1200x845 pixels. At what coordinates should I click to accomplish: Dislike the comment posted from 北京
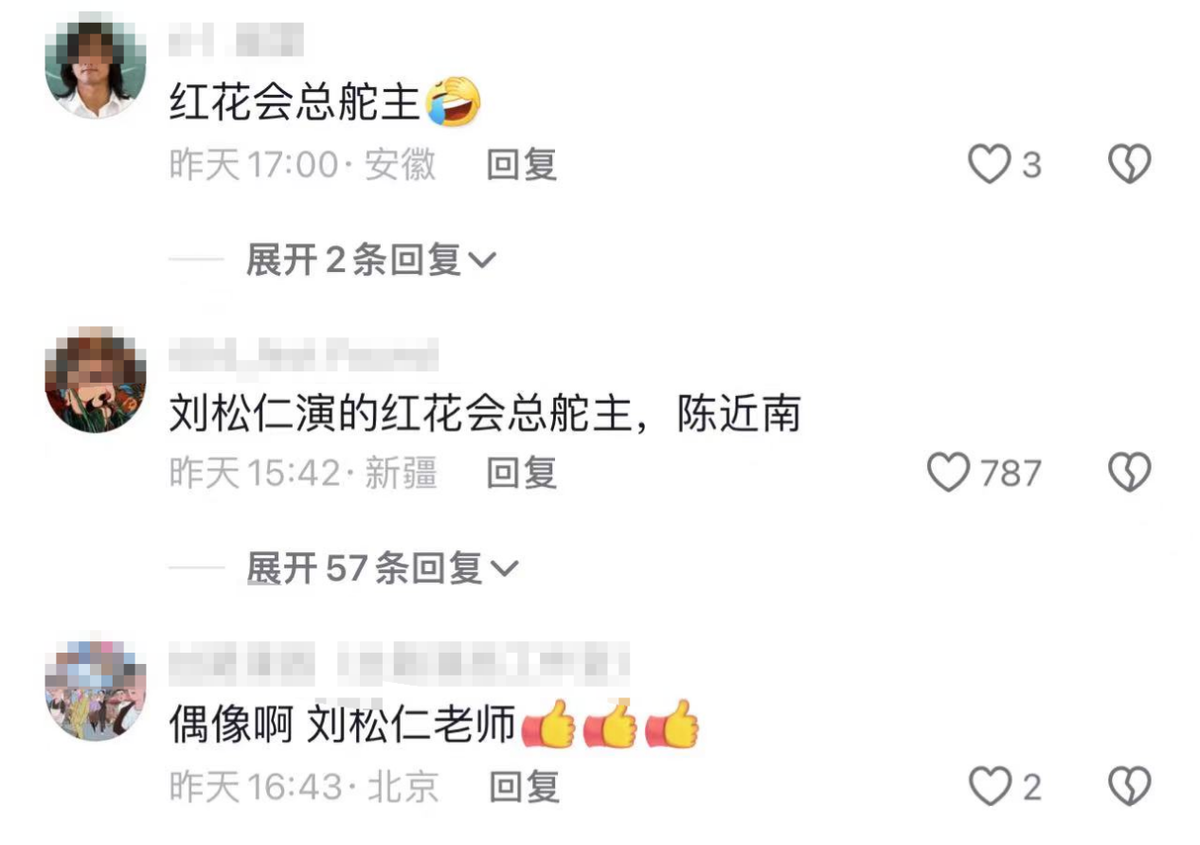coord(1130,787)
